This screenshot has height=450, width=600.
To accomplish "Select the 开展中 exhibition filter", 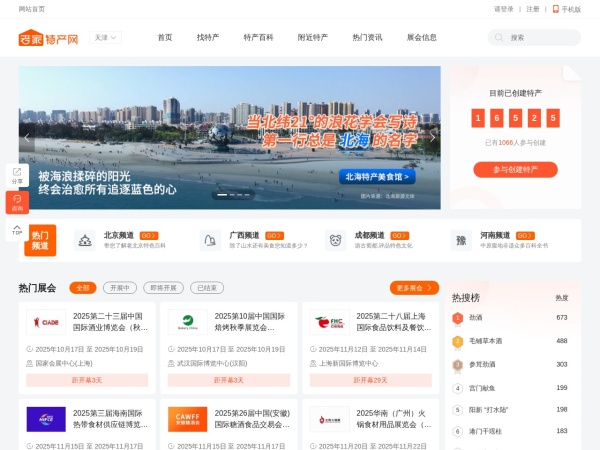I will (119, 288).
